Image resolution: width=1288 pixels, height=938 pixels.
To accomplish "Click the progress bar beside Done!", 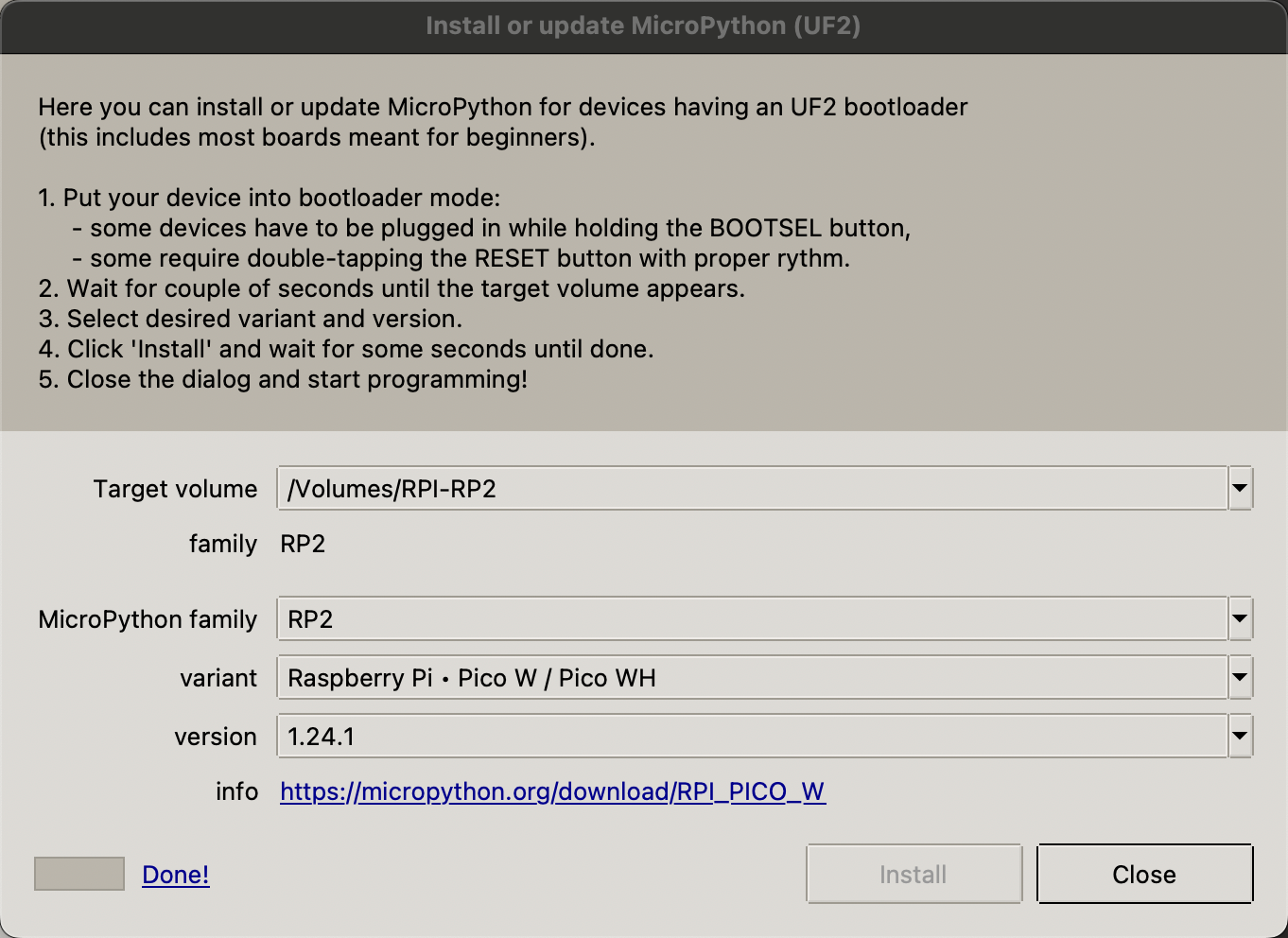I will pos(79,874).
